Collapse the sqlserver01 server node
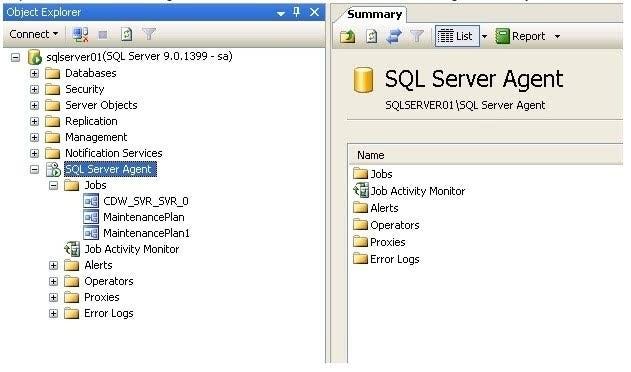 click(15, 58)
